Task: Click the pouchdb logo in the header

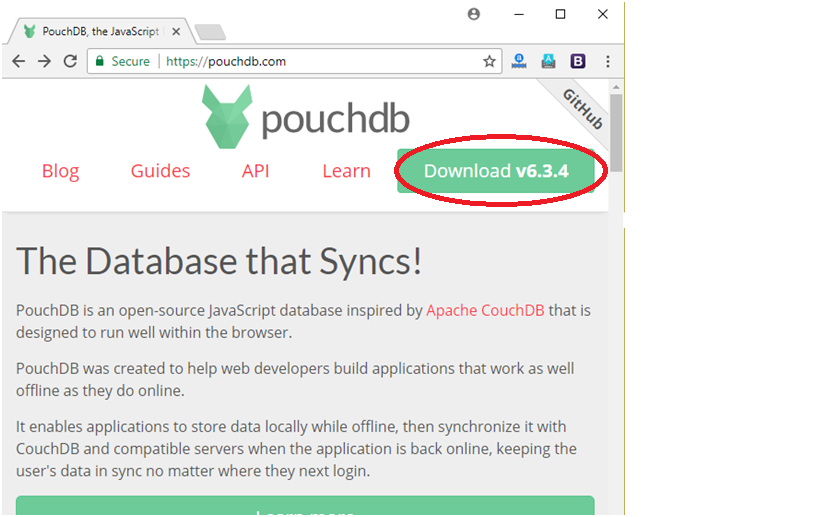Action: pos(306,118)
